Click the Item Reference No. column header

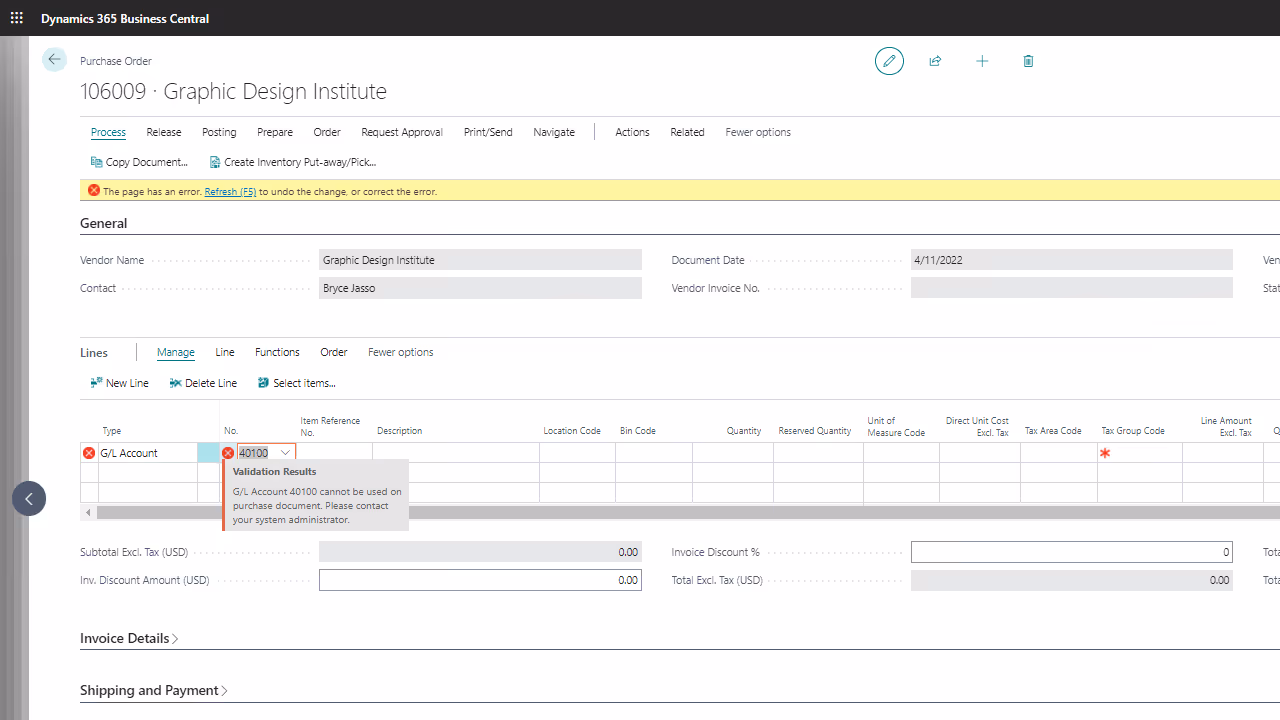tap(330, 427)
